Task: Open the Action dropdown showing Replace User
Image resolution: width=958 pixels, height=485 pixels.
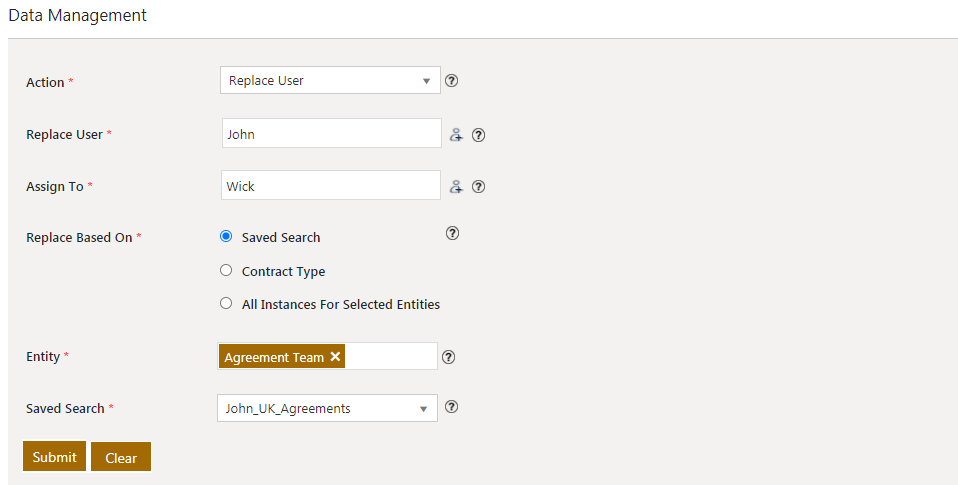Action: (x=330, y=81)
